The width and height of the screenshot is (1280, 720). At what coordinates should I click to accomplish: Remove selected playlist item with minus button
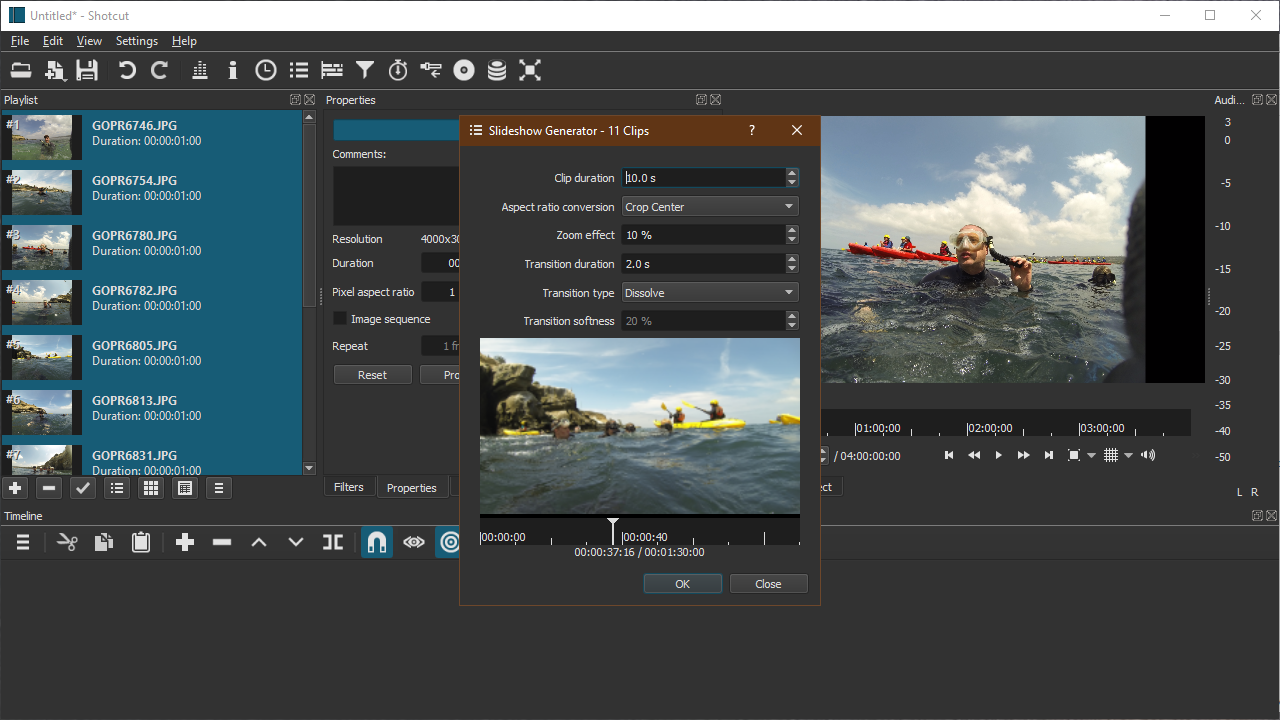pyautogui.click(x=49, y=488)
